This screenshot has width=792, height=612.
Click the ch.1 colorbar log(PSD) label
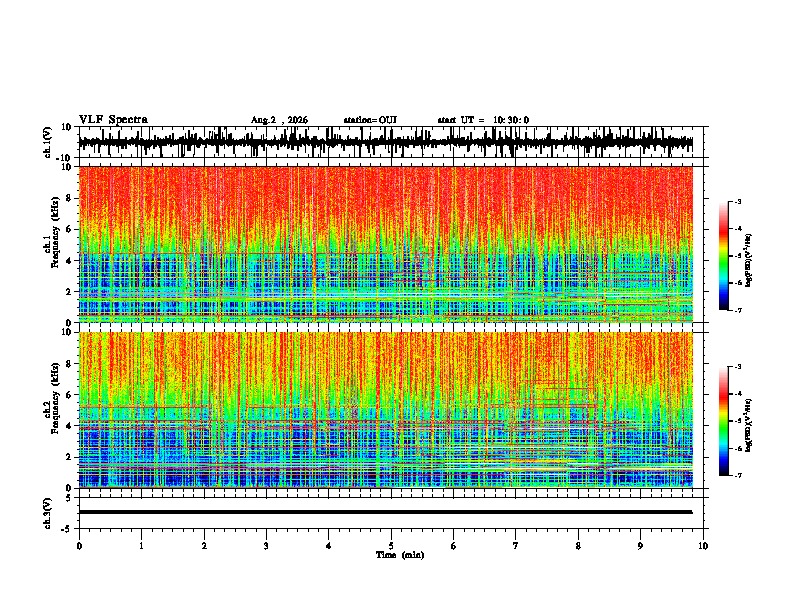(749, 261)
